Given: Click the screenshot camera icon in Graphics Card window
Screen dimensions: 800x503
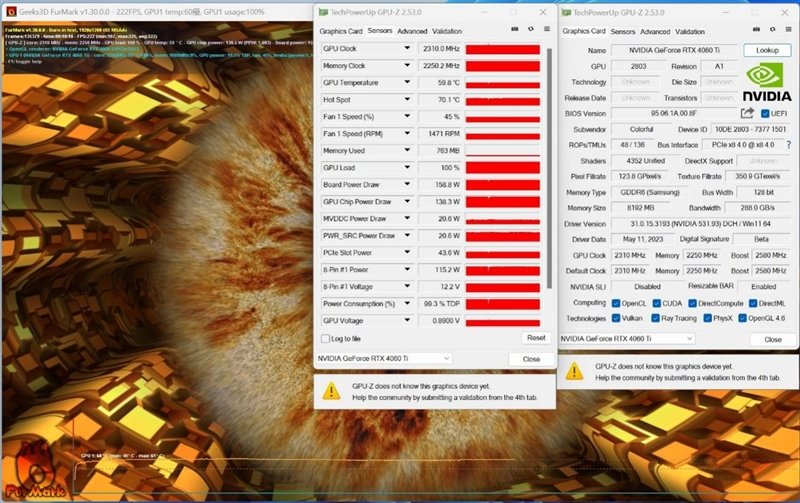Looking at the screenshot, I should coord(757,30).
